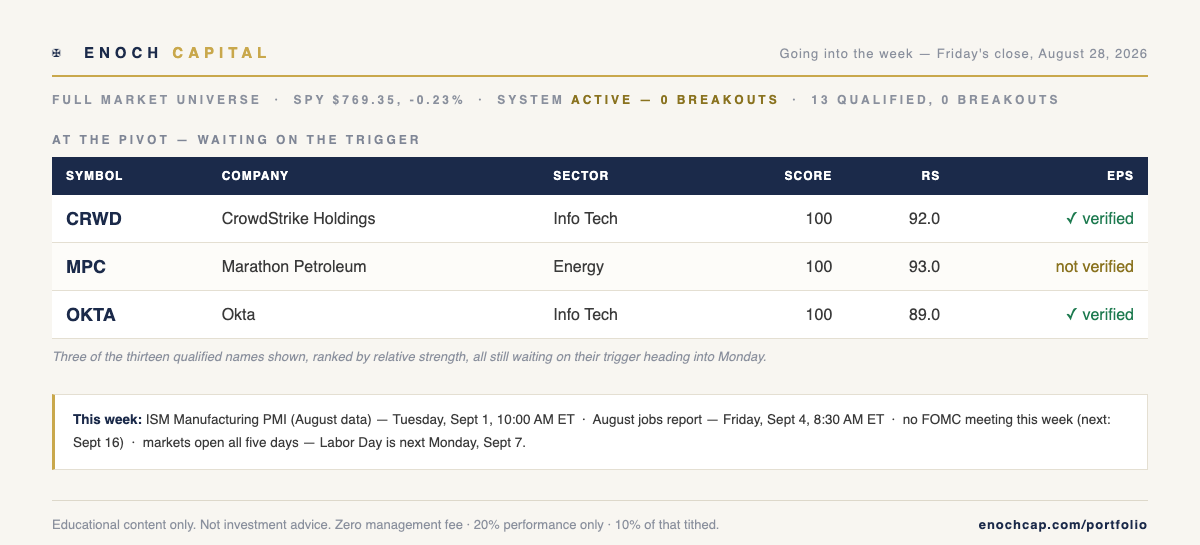
Task: Click the verified status for CRWD
Action: (1100, 219)
